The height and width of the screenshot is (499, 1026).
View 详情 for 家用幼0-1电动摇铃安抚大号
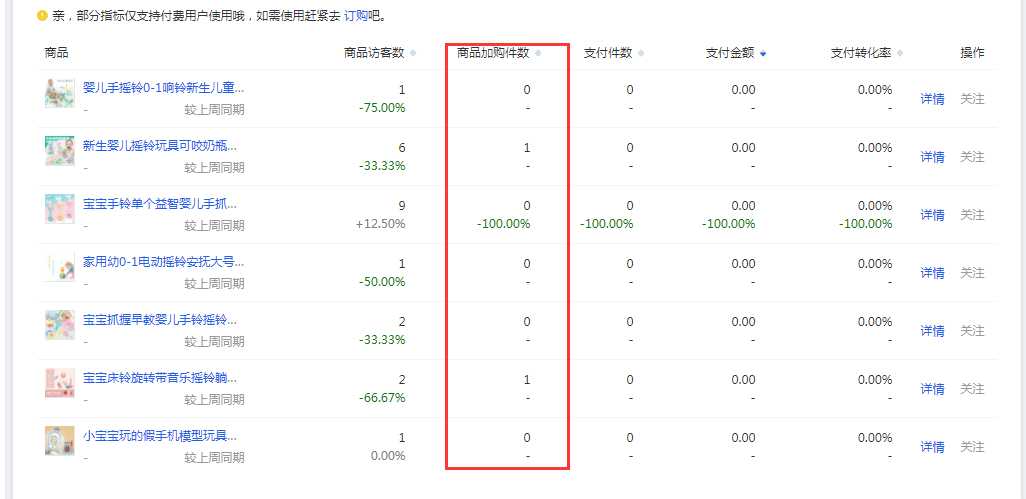(x=932, y=273)
